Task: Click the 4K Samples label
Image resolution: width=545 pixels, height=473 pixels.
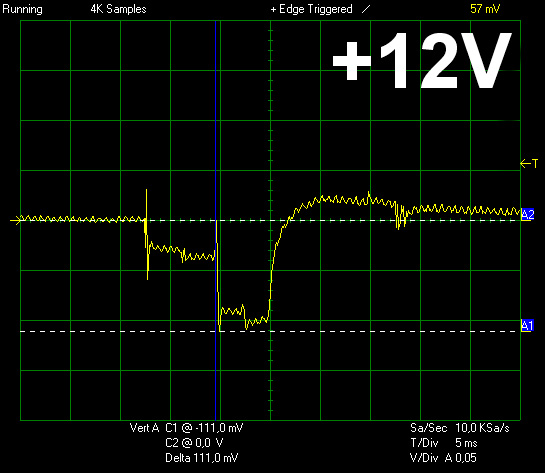Action: coord(119,9)
